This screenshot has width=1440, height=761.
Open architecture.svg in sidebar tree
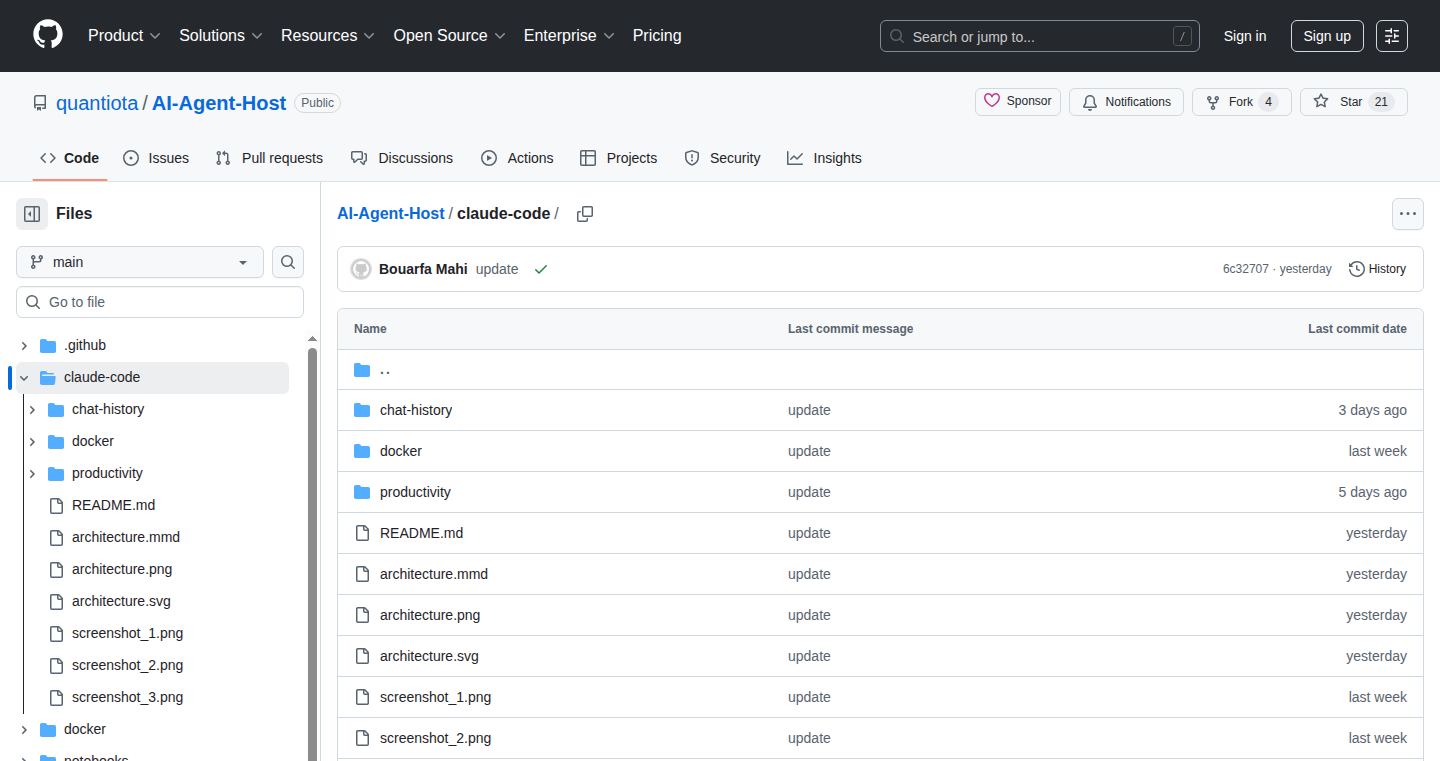[121, 601]
